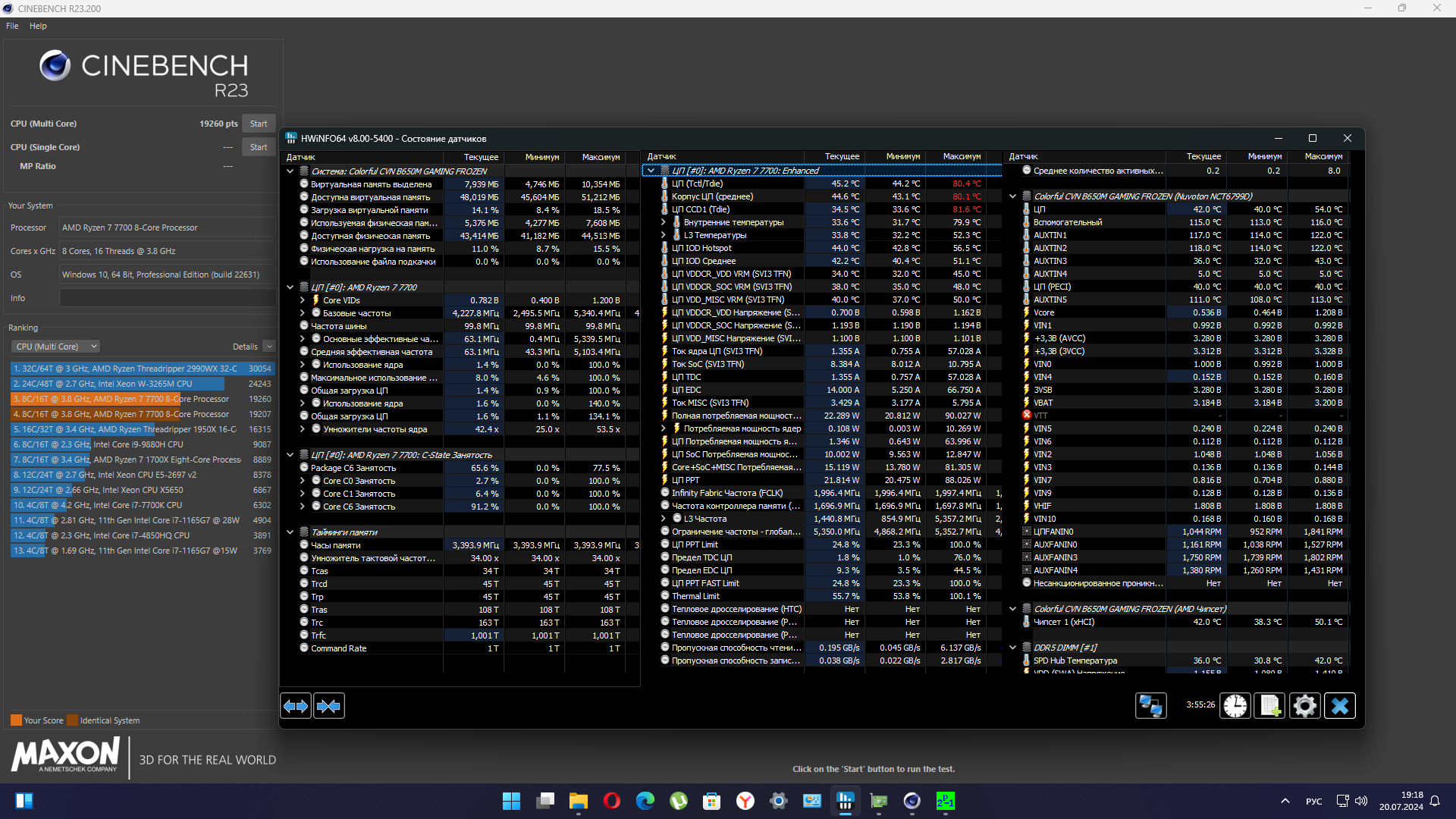The image size is (1456, 819).
Task: Click the blue X close sensors icon
Action: click(x=1339, y=706)
